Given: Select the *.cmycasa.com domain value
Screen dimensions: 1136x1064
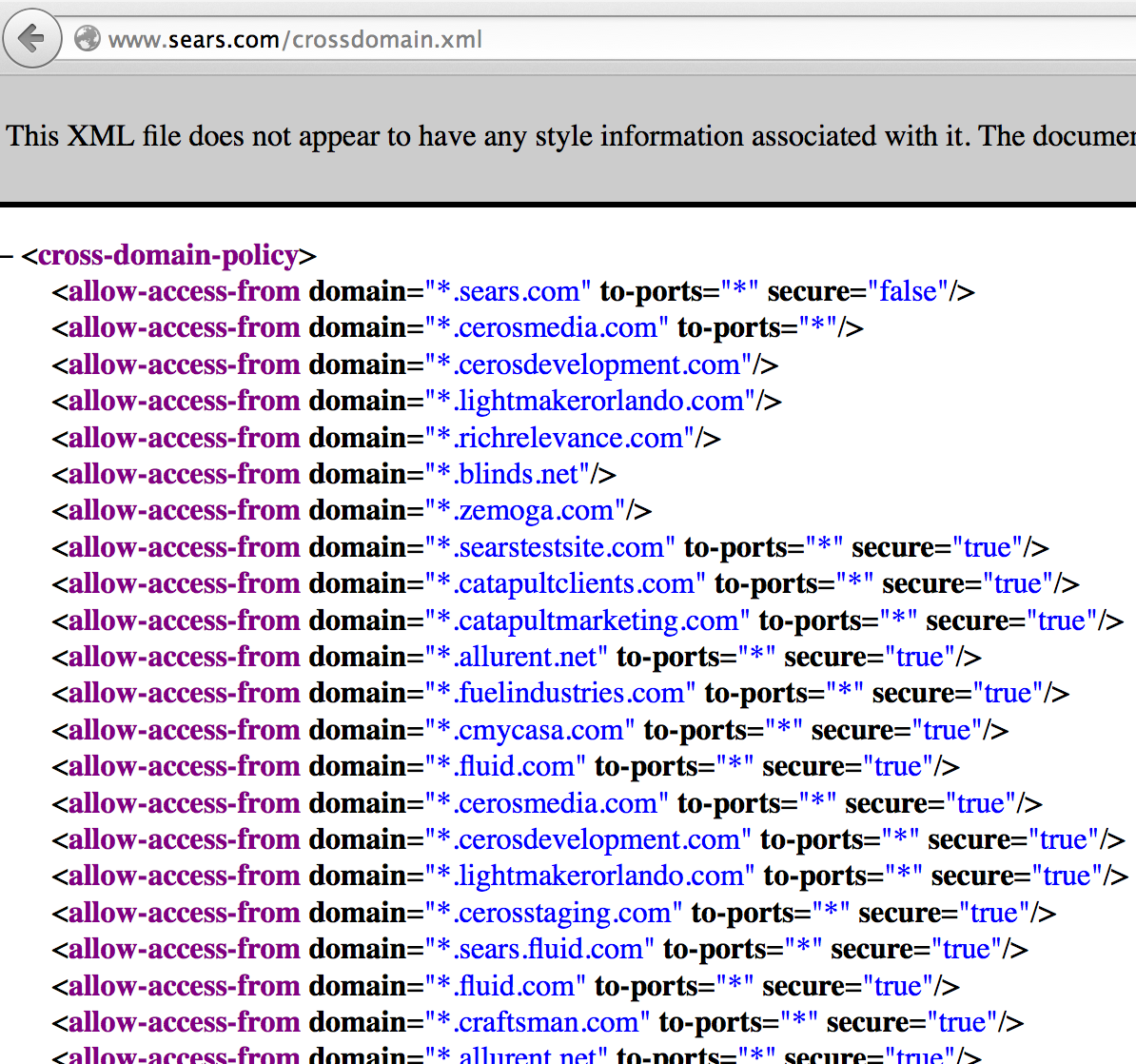Looking at the screenshot, I should point(530,730).
